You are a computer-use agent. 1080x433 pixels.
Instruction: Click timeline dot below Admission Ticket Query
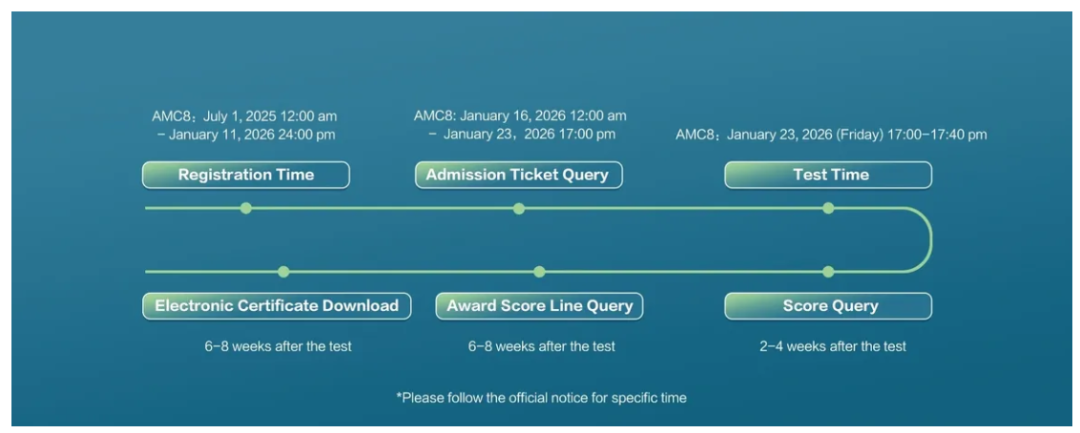[518, 208]
